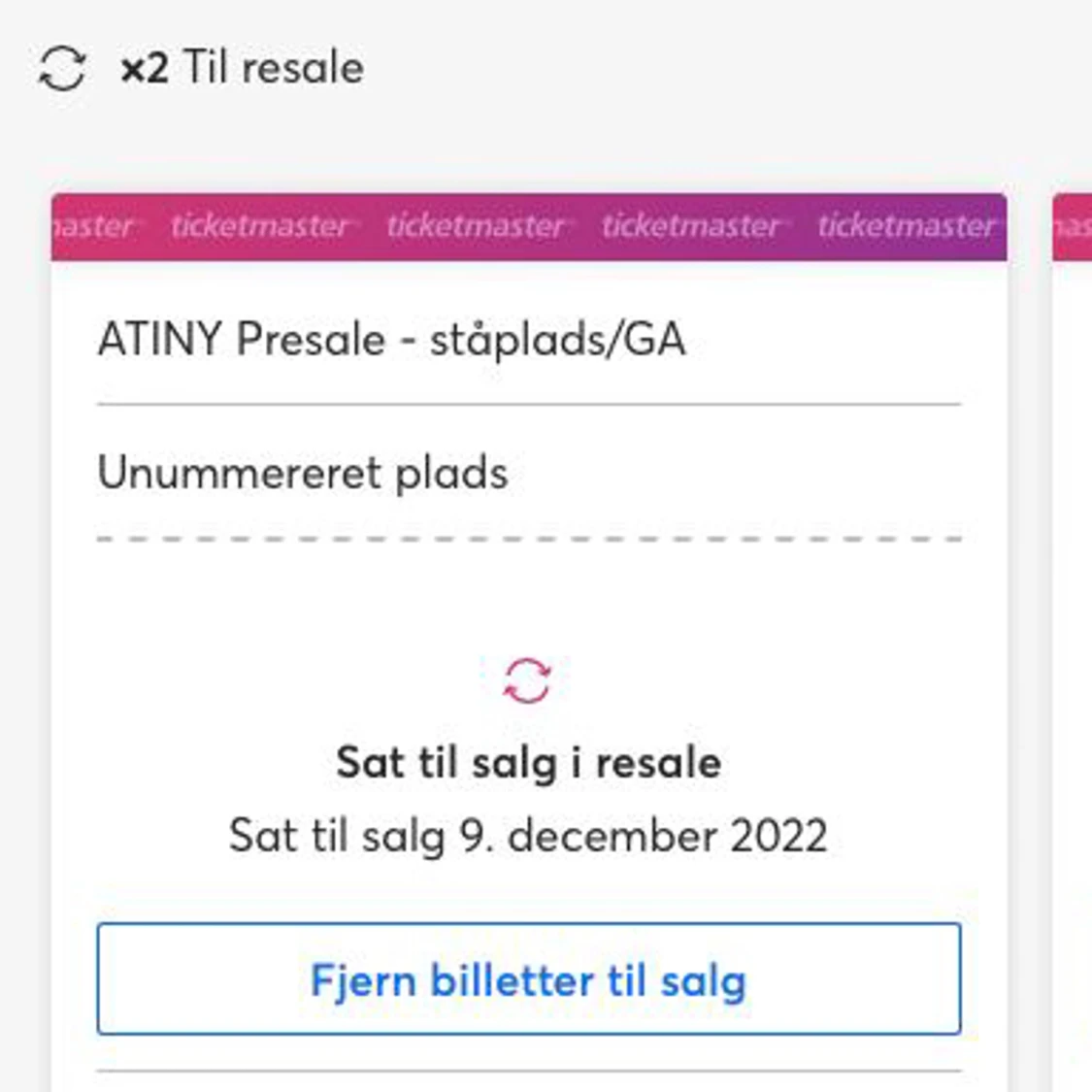Click the dashed tear line on the ticket

pyautogui.click(x=529, y=539)
